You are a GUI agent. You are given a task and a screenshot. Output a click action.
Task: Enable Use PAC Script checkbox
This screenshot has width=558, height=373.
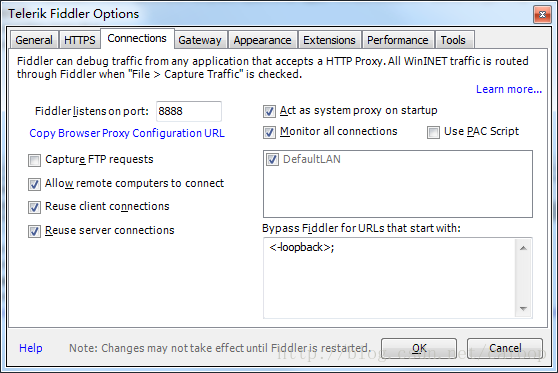433,132
